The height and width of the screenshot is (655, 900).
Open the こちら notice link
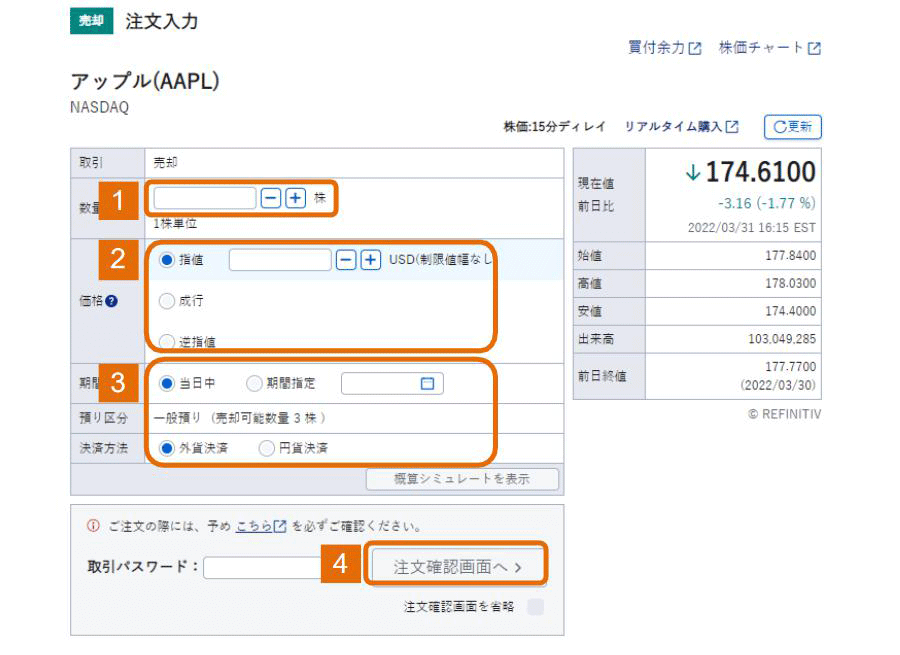pos(261,526)
